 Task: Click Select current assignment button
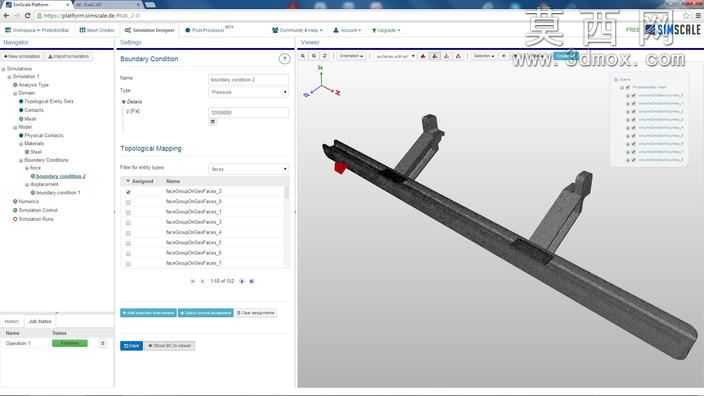[206, 313]
